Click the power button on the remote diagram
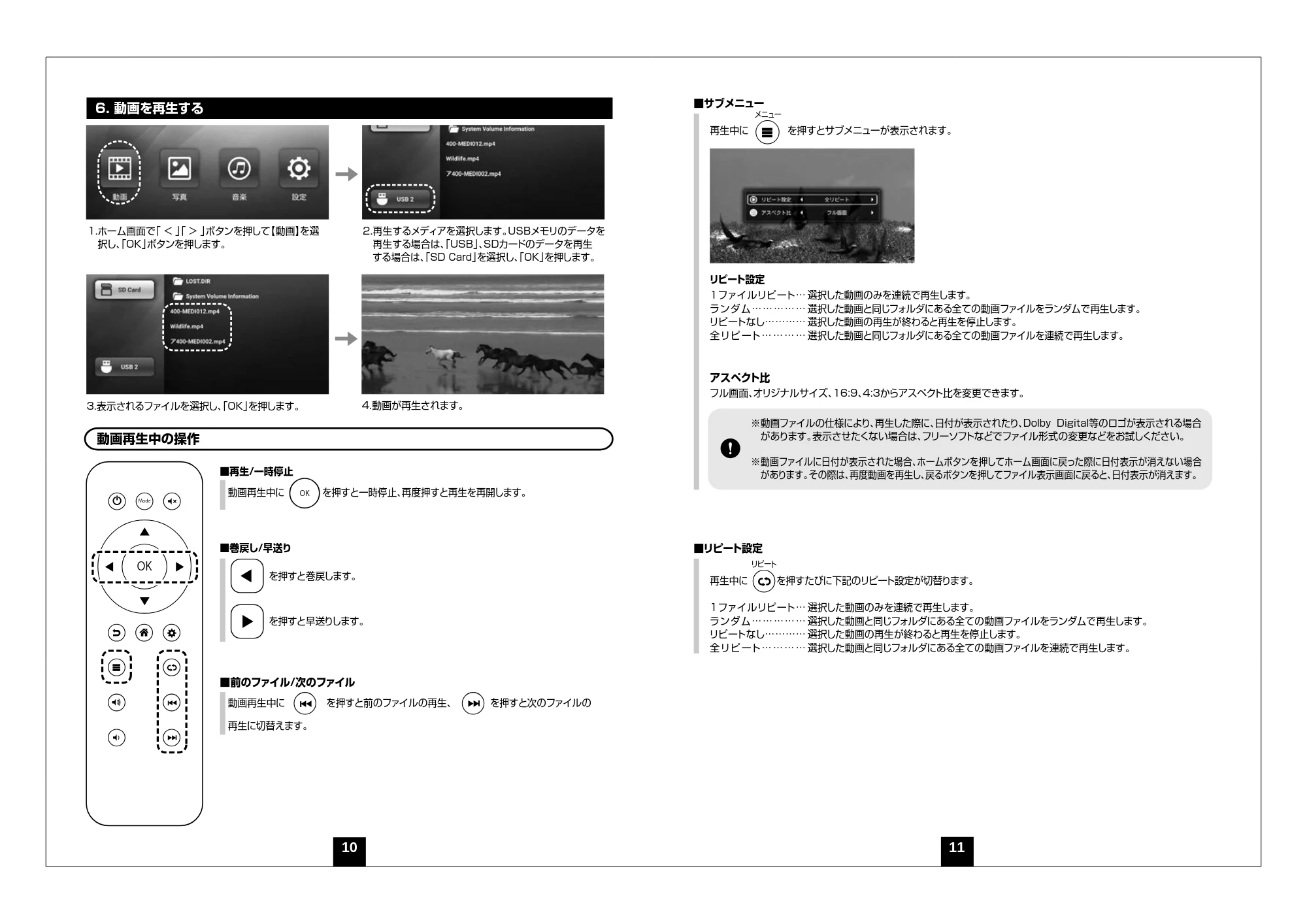The height and width of the screenshot is (924, 1307). (x=116, y=501)
